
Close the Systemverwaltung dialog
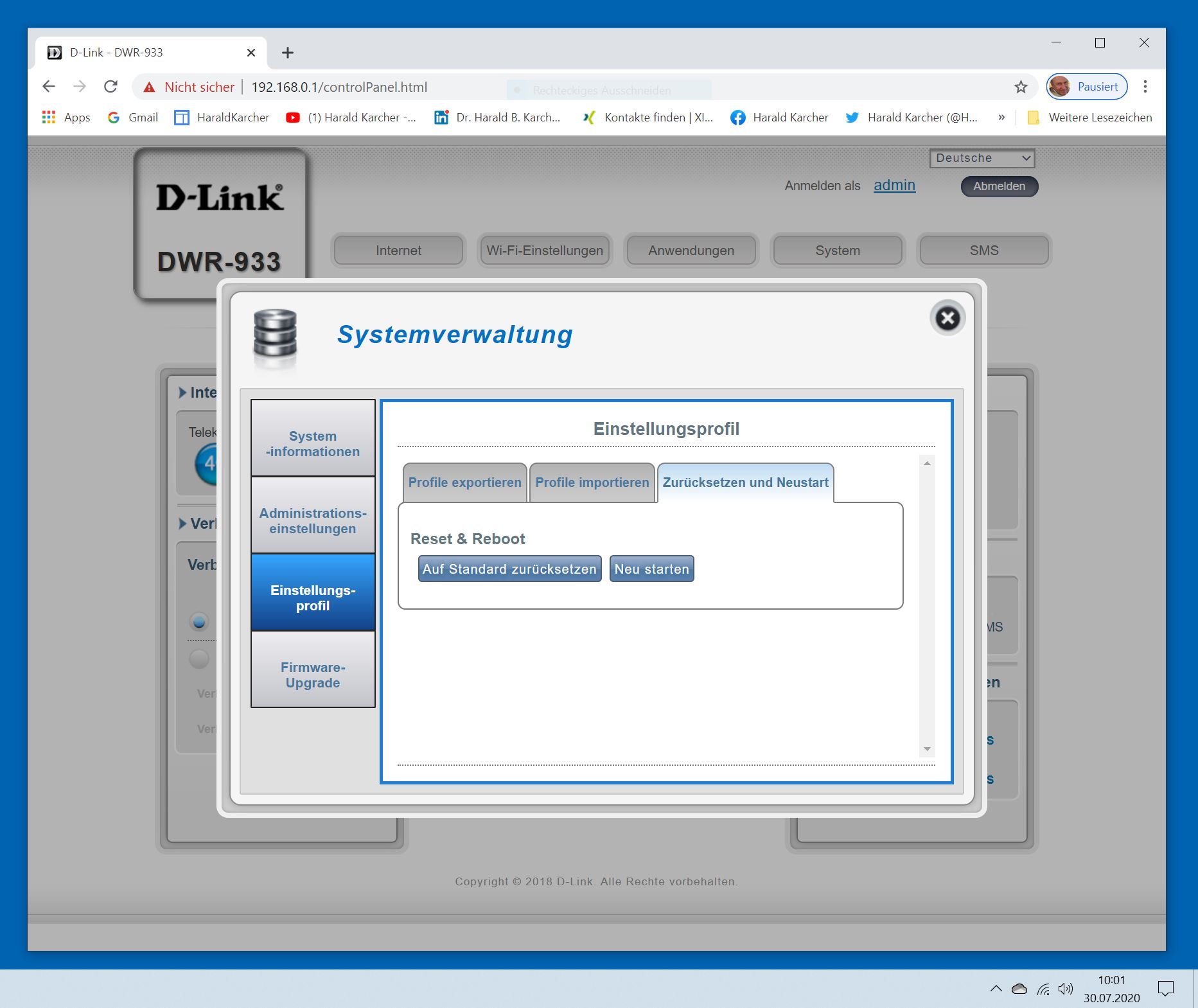947,318
